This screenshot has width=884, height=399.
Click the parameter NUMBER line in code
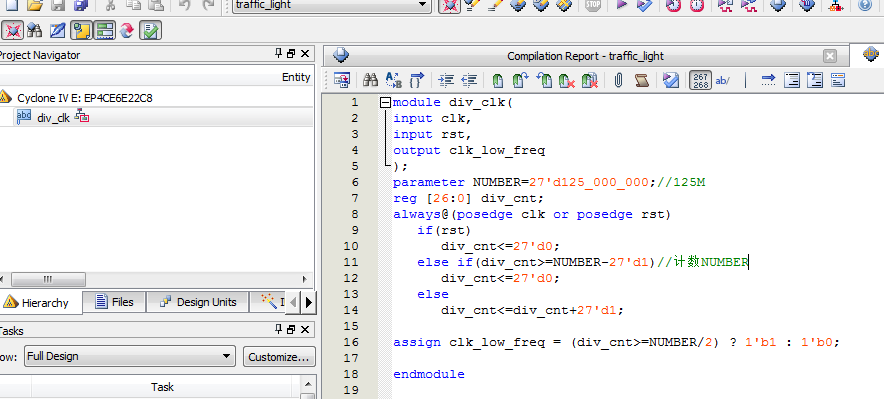(549, 182)
